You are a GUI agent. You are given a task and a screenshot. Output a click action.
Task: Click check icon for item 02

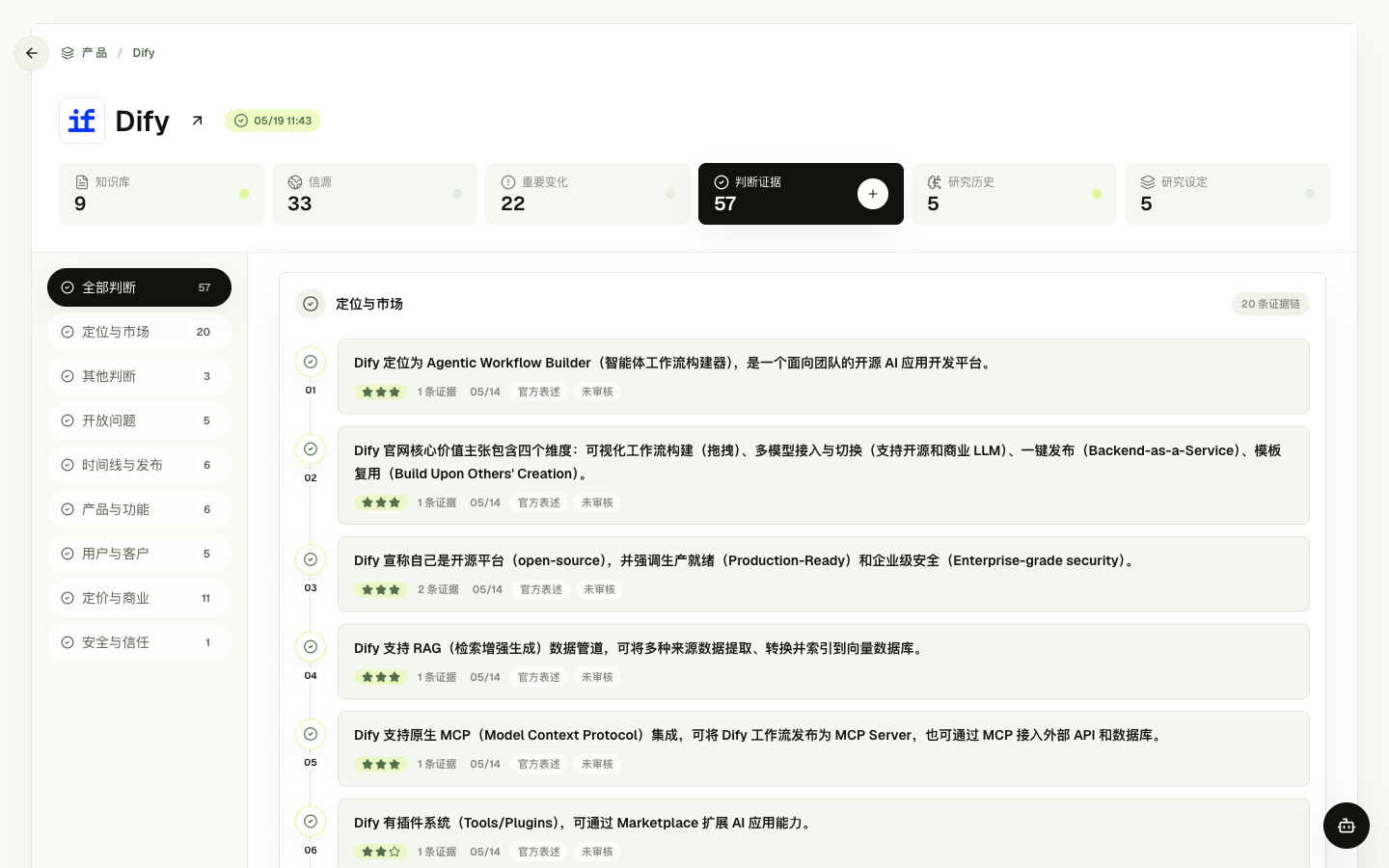311,448
